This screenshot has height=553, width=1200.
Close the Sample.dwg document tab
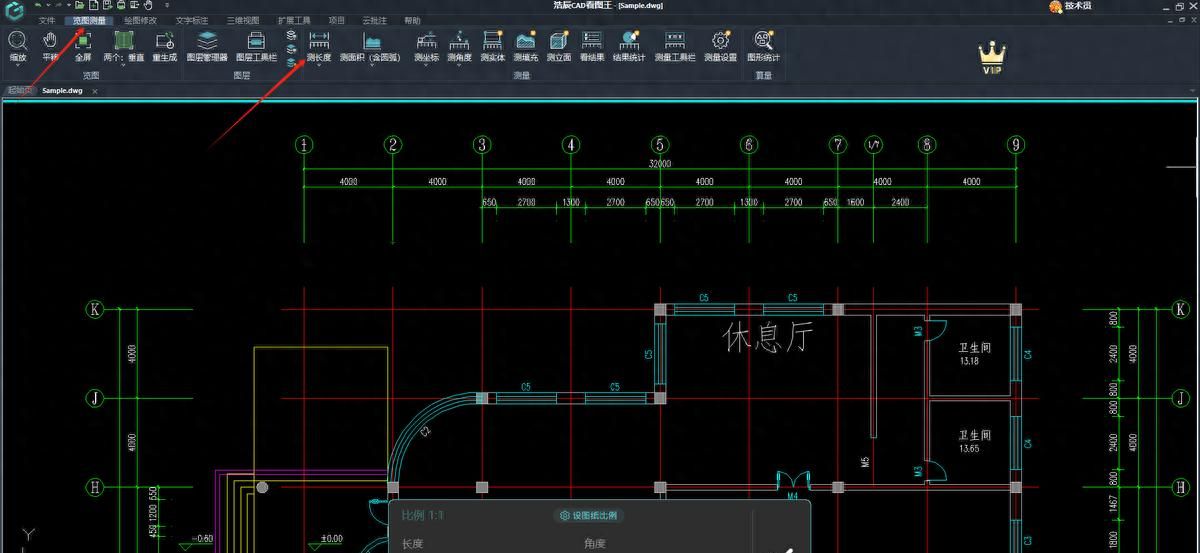point(95,91)
